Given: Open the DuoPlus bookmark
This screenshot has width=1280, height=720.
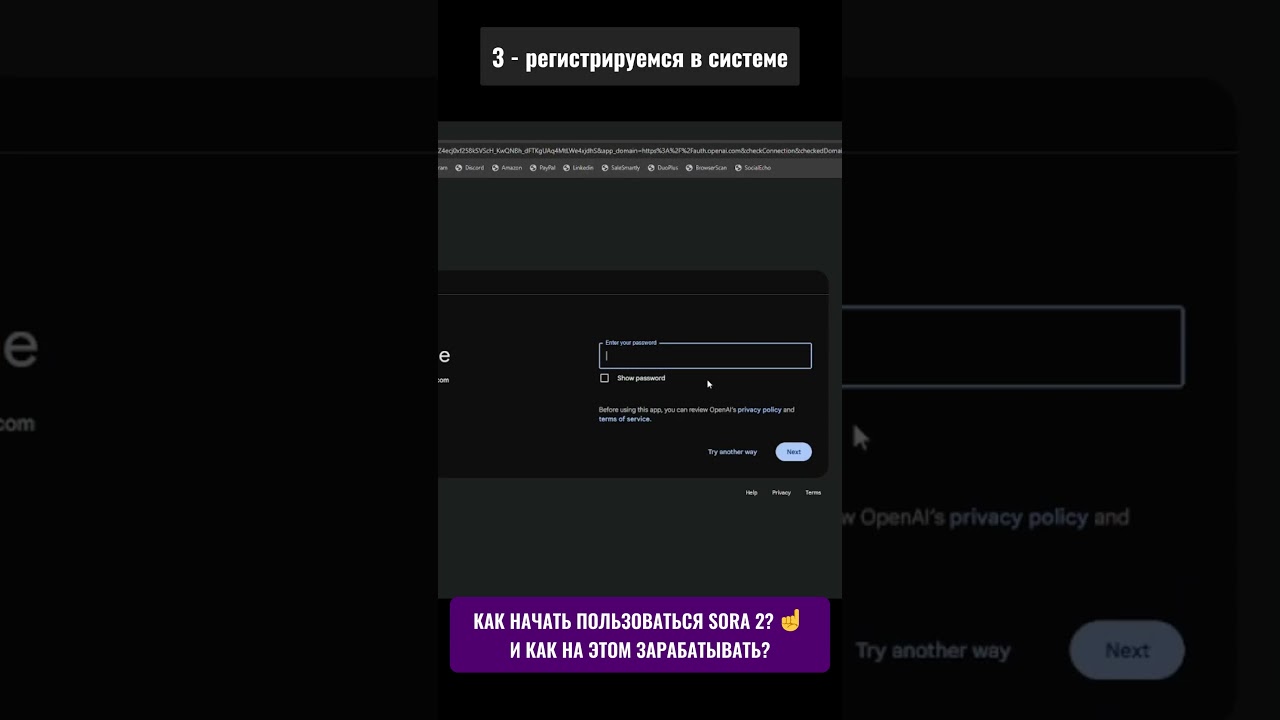Looking at the screenshot, I should coord(663,168).
